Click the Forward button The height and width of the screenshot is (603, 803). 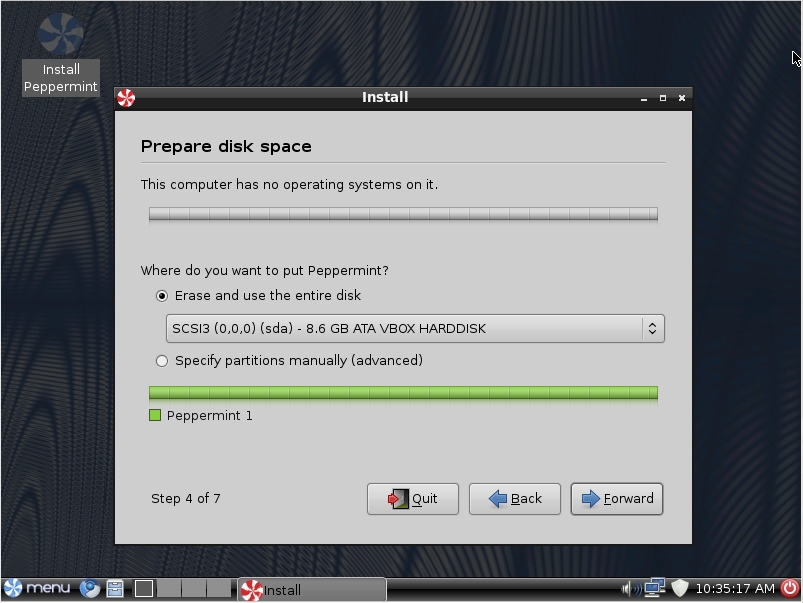click(x=617, y=498)
